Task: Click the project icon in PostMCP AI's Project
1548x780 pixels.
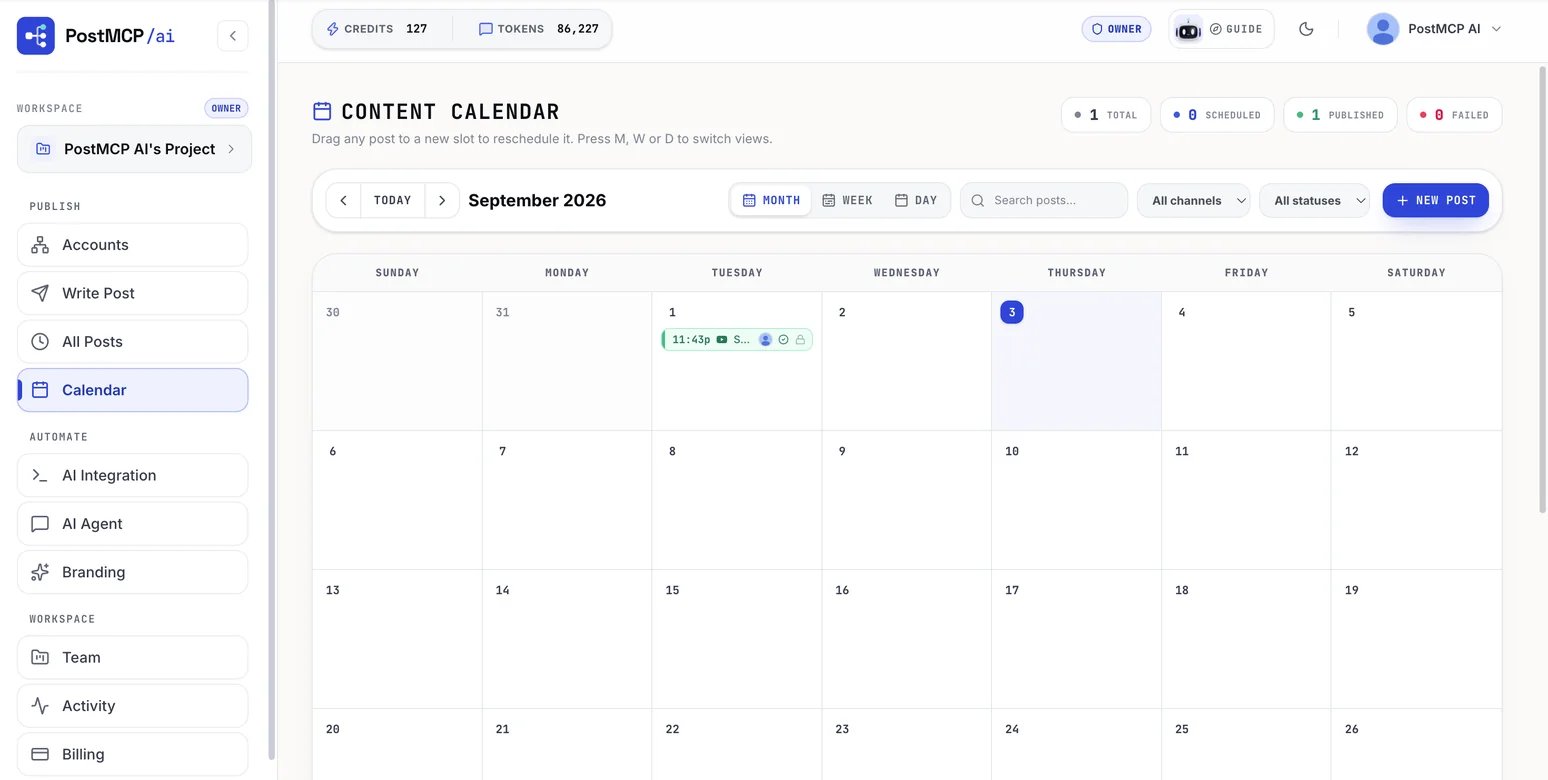Action: click(x=43, y=149)
